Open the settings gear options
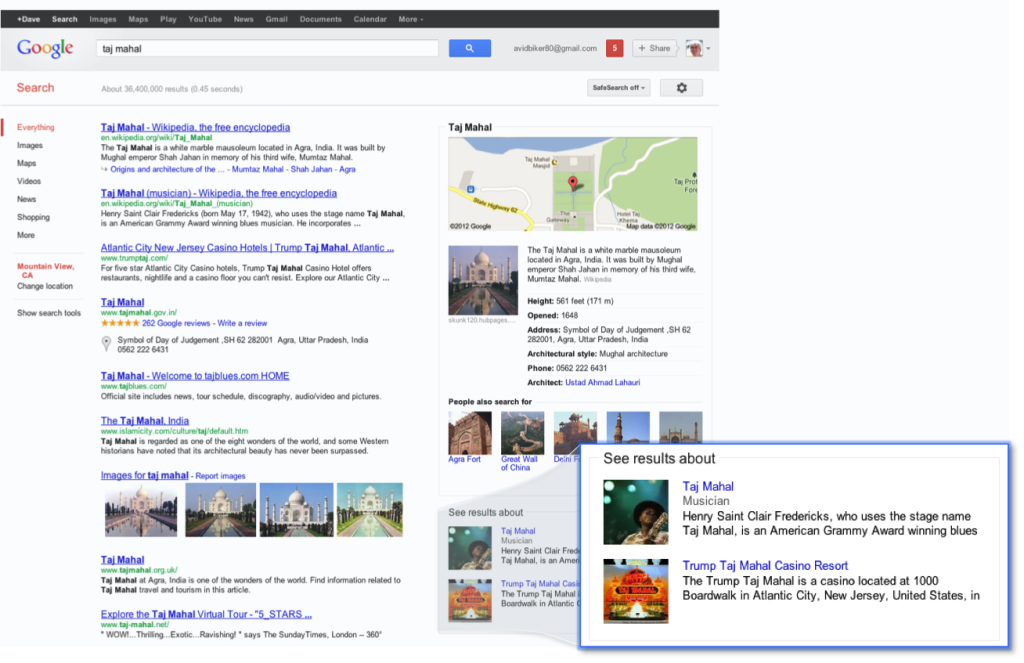This screenshot has width=1024, height=663. (681, 88)
